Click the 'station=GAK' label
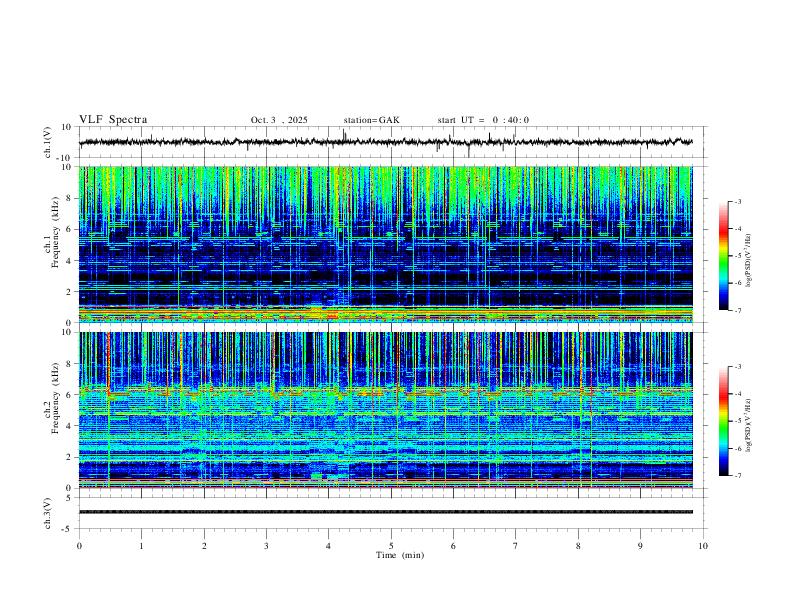 click(x=371, y=120)
